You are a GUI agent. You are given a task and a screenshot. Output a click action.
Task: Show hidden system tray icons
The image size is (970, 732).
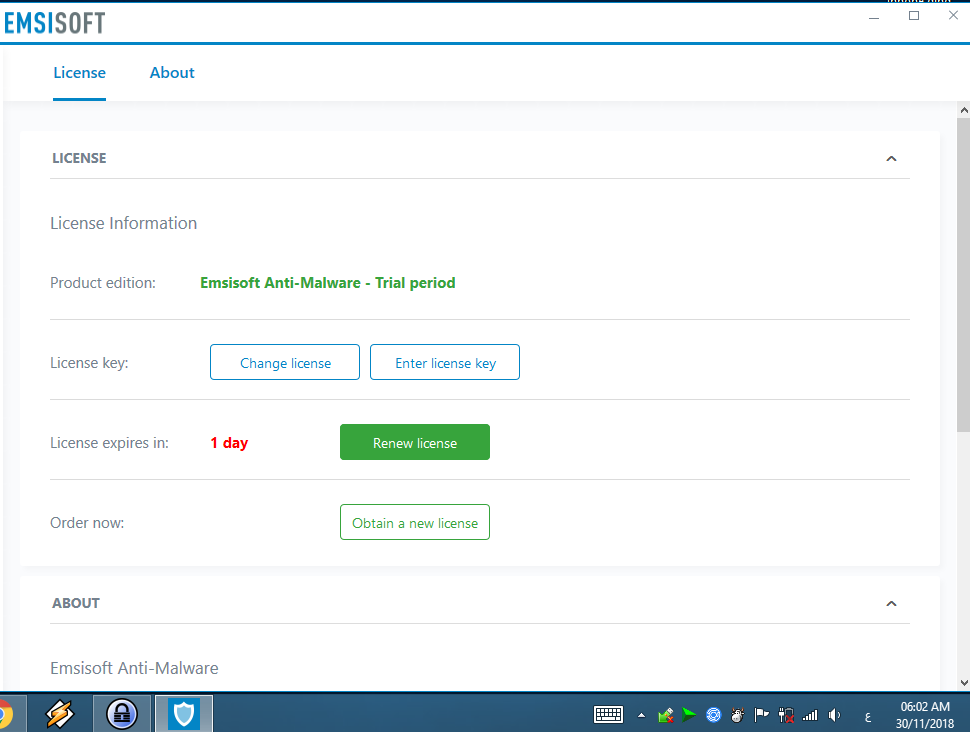642,715
